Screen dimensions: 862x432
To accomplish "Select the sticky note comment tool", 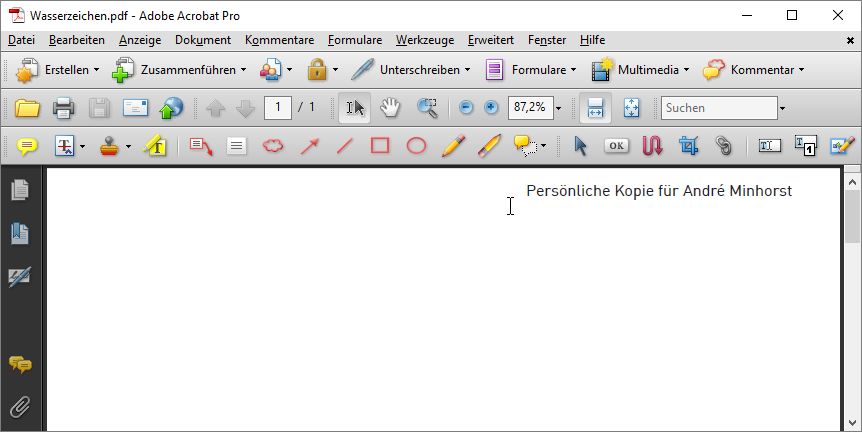I will [27, 146].
